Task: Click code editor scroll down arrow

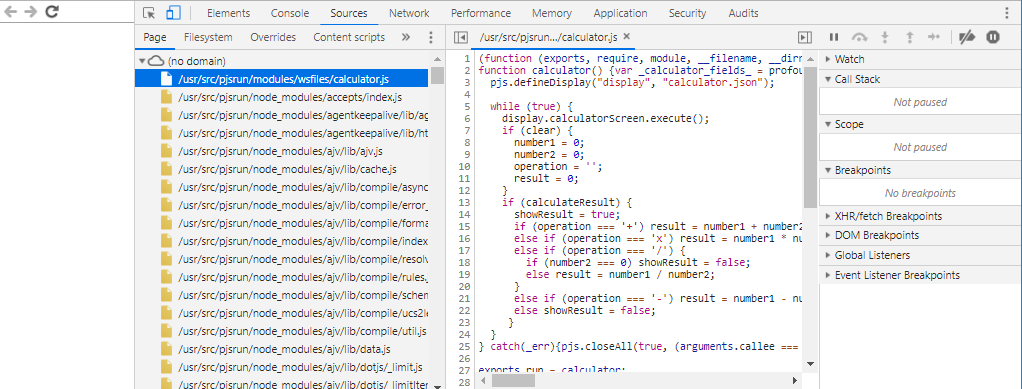Action: 810,364
